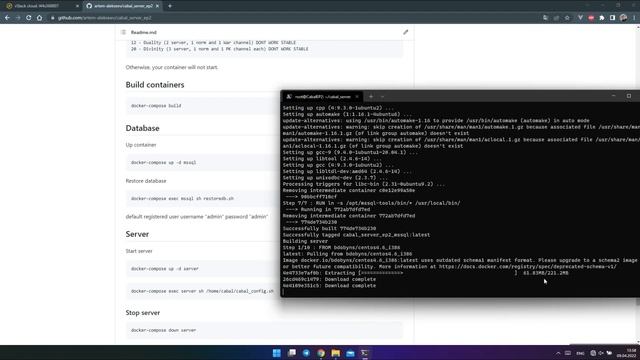Bookmark this page with the star icon
The image size is (640, 360).
(x=567, y=18)
